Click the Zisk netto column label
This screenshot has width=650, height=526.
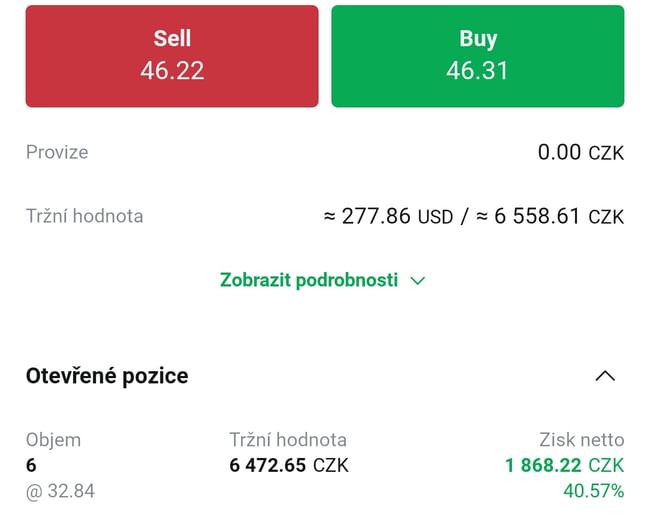(x=581, y=440)
